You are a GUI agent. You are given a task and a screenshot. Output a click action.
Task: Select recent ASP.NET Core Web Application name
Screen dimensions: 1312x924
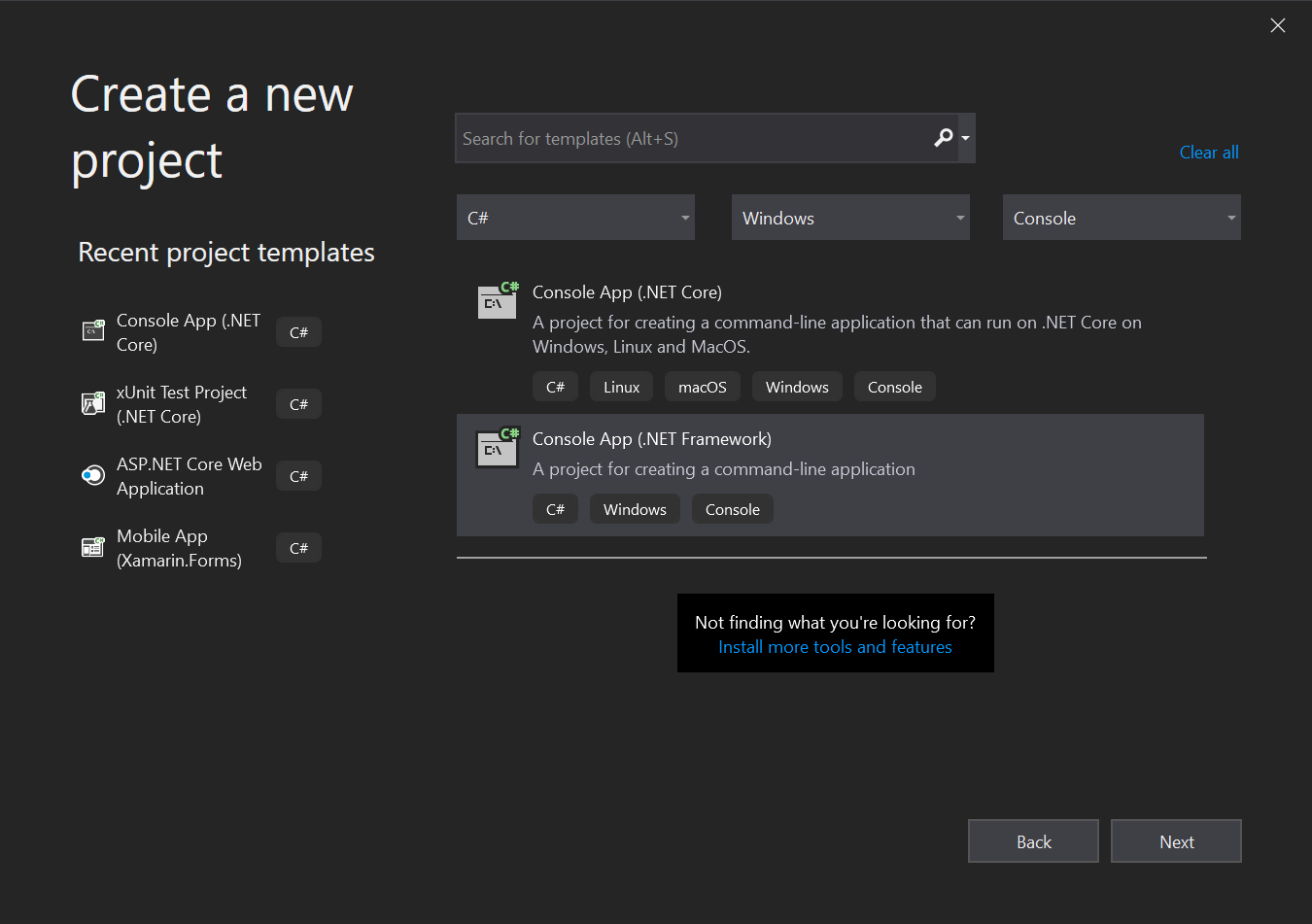pyautogui.click(x=190, y=476)
